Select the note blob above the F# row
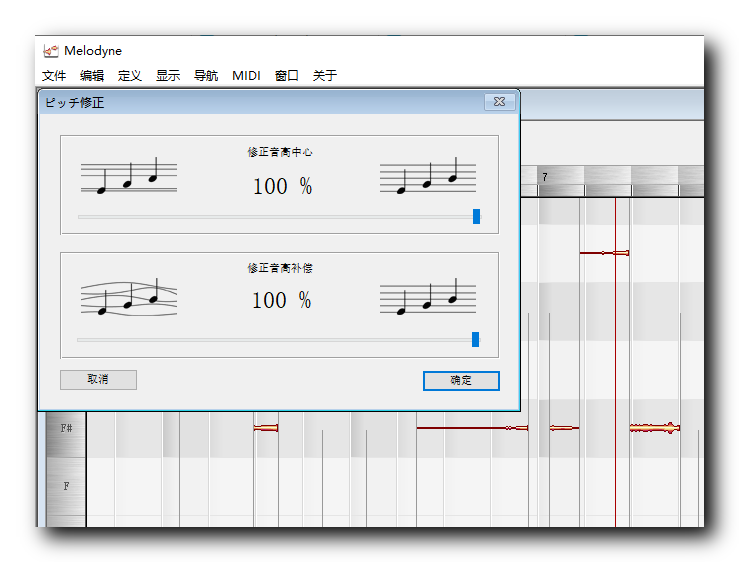 [604, 253]
